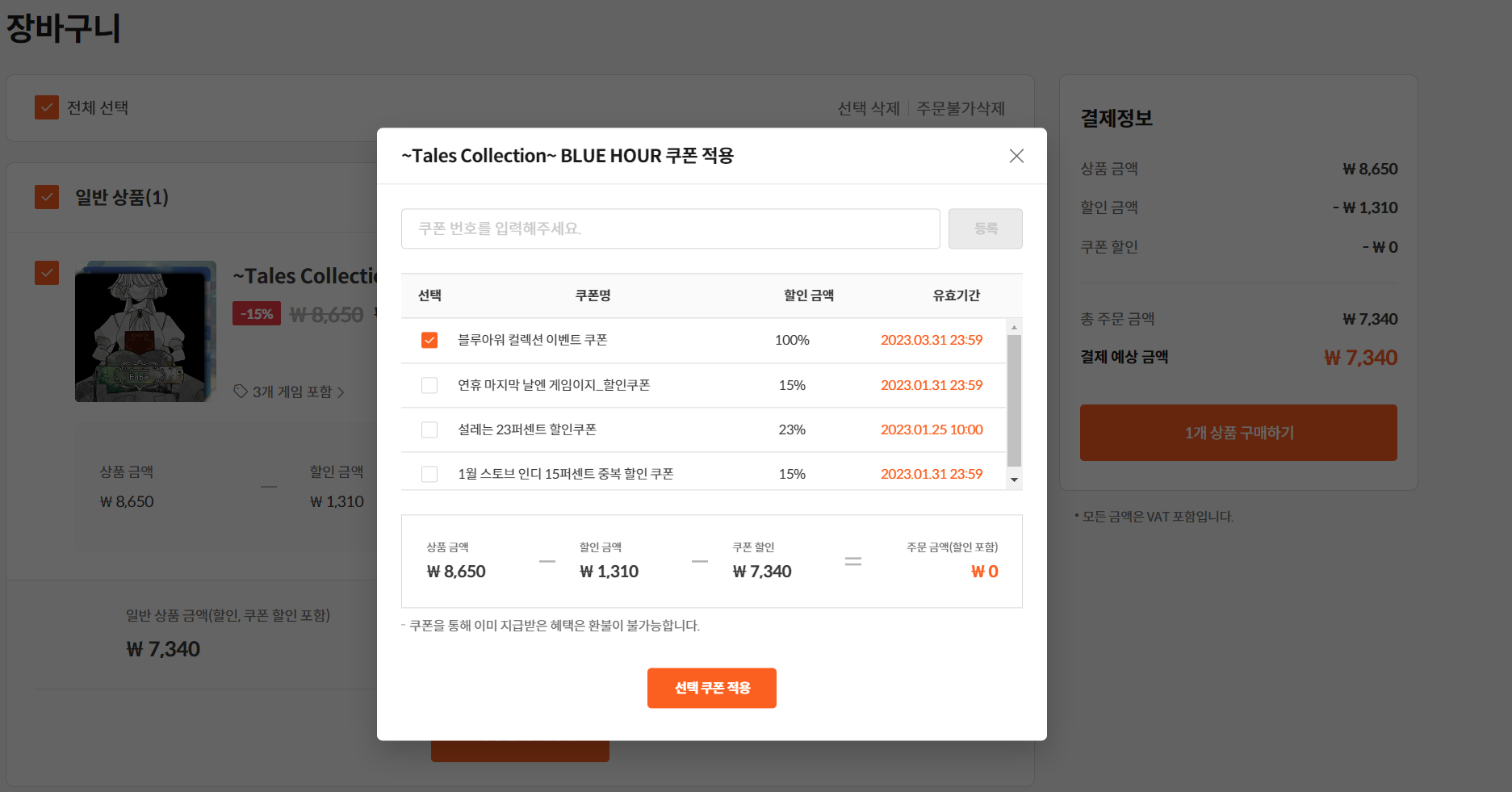Close the coupon apply dialog
Viewport: 1512px width, 792px height.
point(1016,156)
